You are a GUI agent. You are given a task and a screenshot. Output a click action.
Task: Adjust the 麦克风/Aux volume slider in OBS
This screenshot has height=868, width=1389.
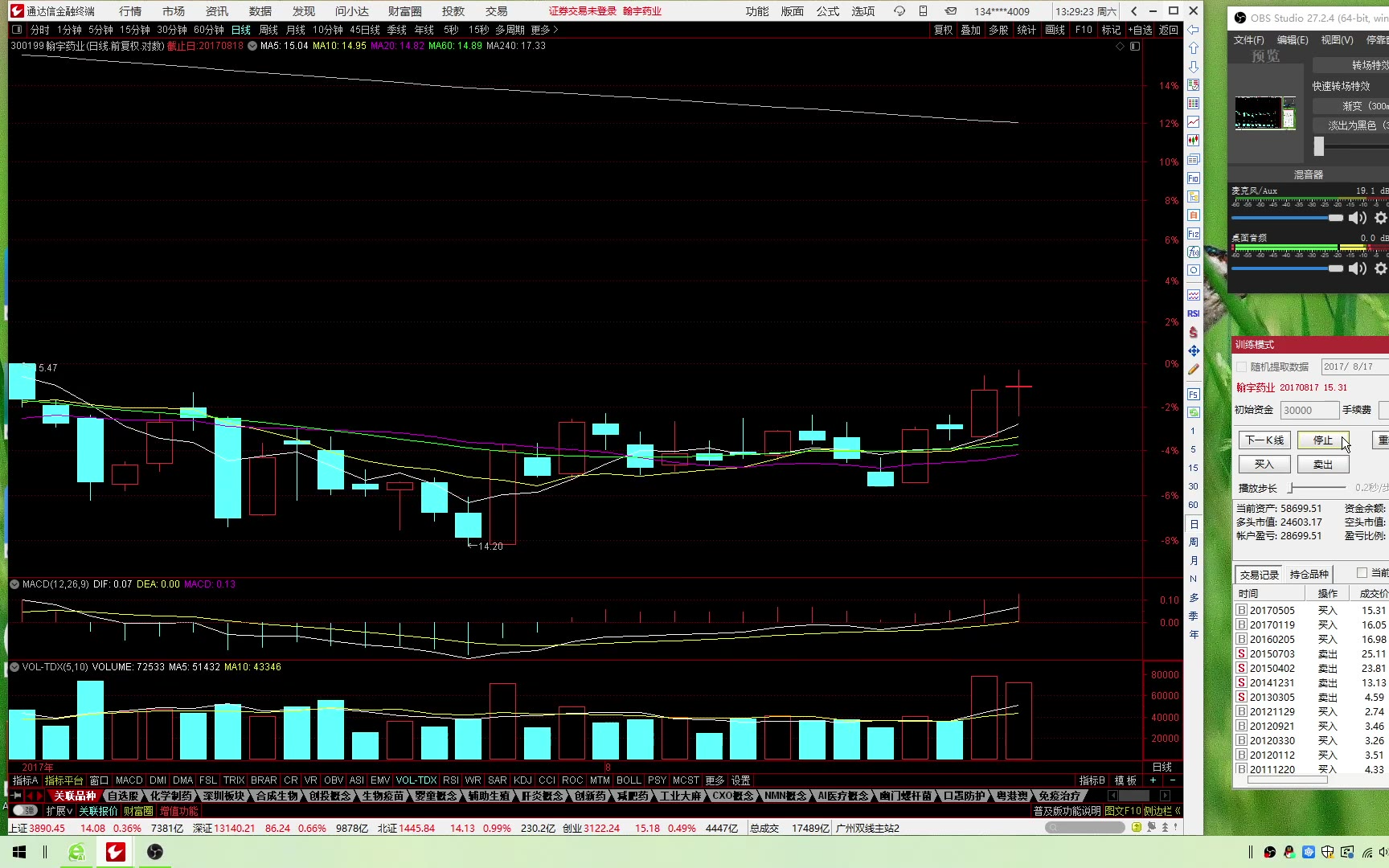1287,218
